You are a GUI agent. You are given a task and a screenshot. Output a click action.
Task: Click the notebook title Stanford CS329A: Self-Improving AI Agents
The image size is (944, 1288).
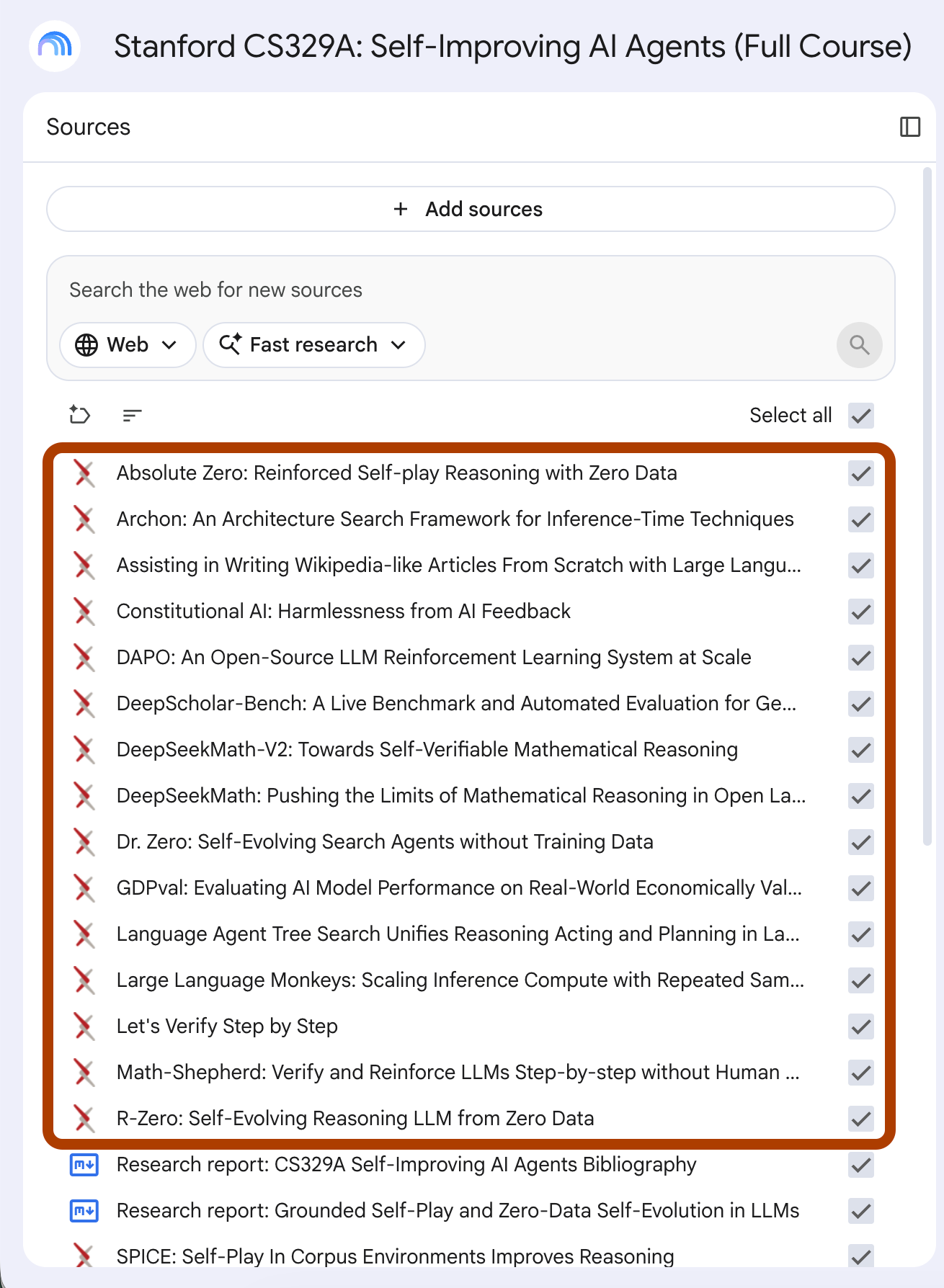click(x=512, y=47)
